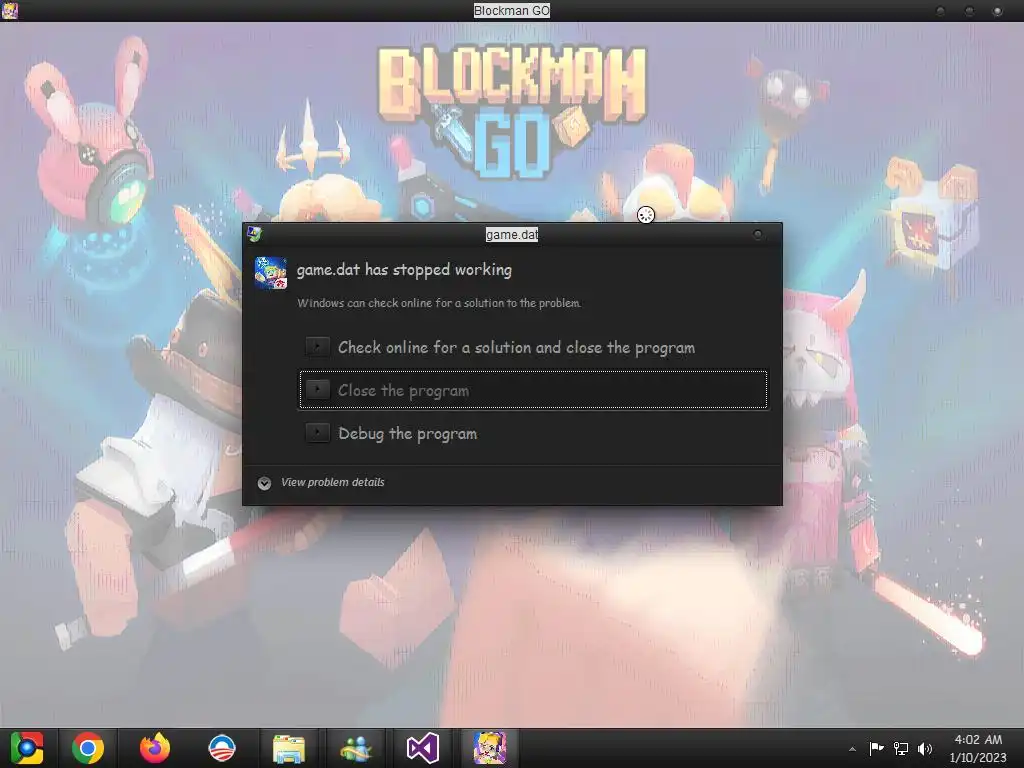Open the Obama logo app on taskbar
This screenshot has width=1024, height=768.
[222, 748]
